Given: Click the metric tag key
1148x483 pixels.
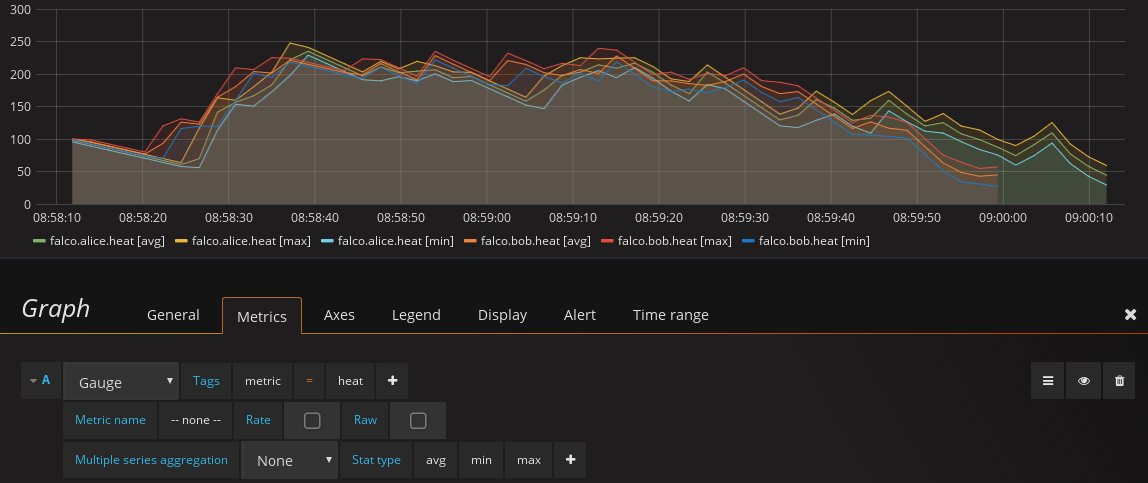Looking at the screenshot, I should click(x=263, y=381).
